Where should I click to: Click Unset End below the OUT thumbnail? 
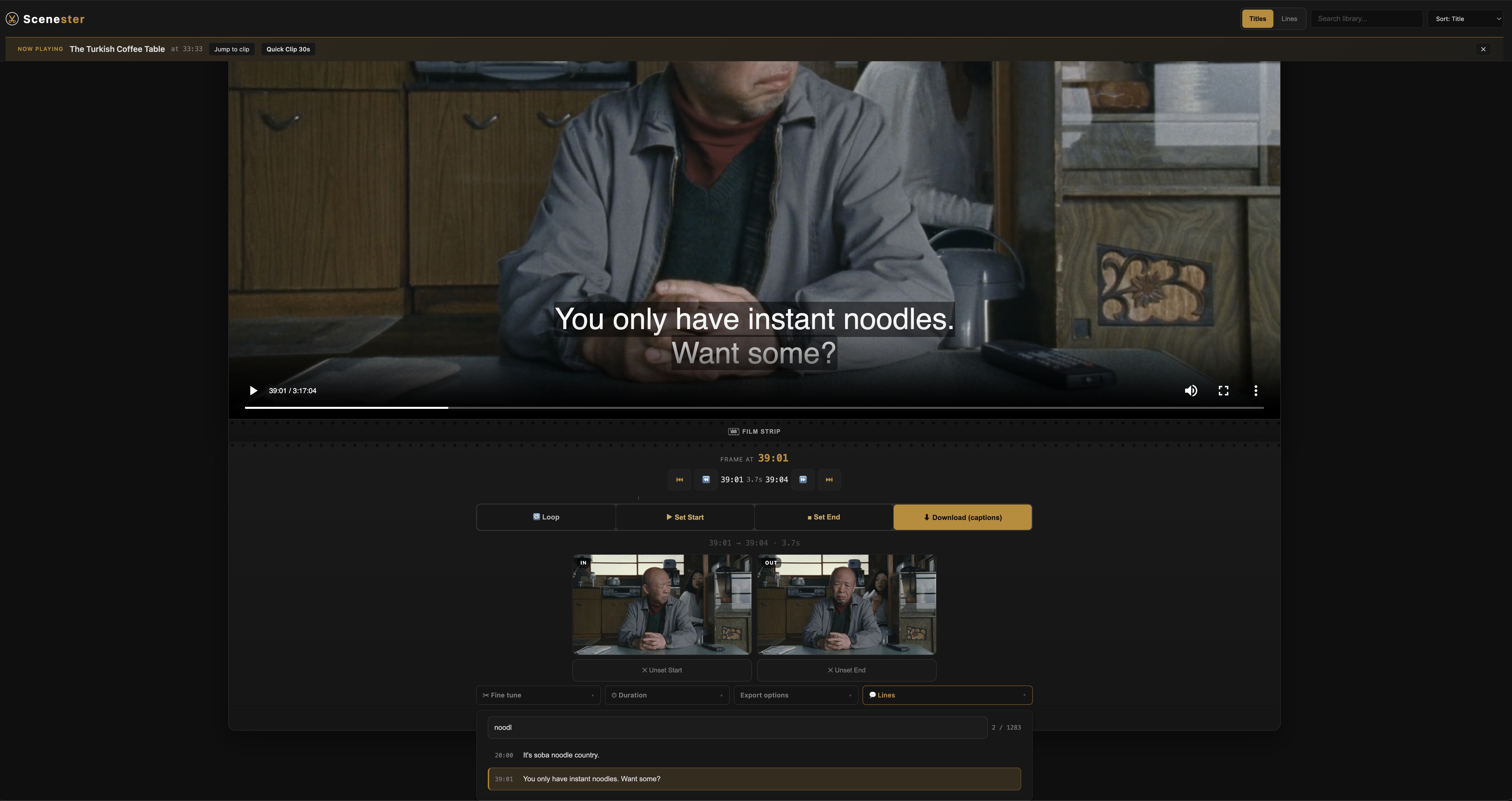tap(846, 670)
